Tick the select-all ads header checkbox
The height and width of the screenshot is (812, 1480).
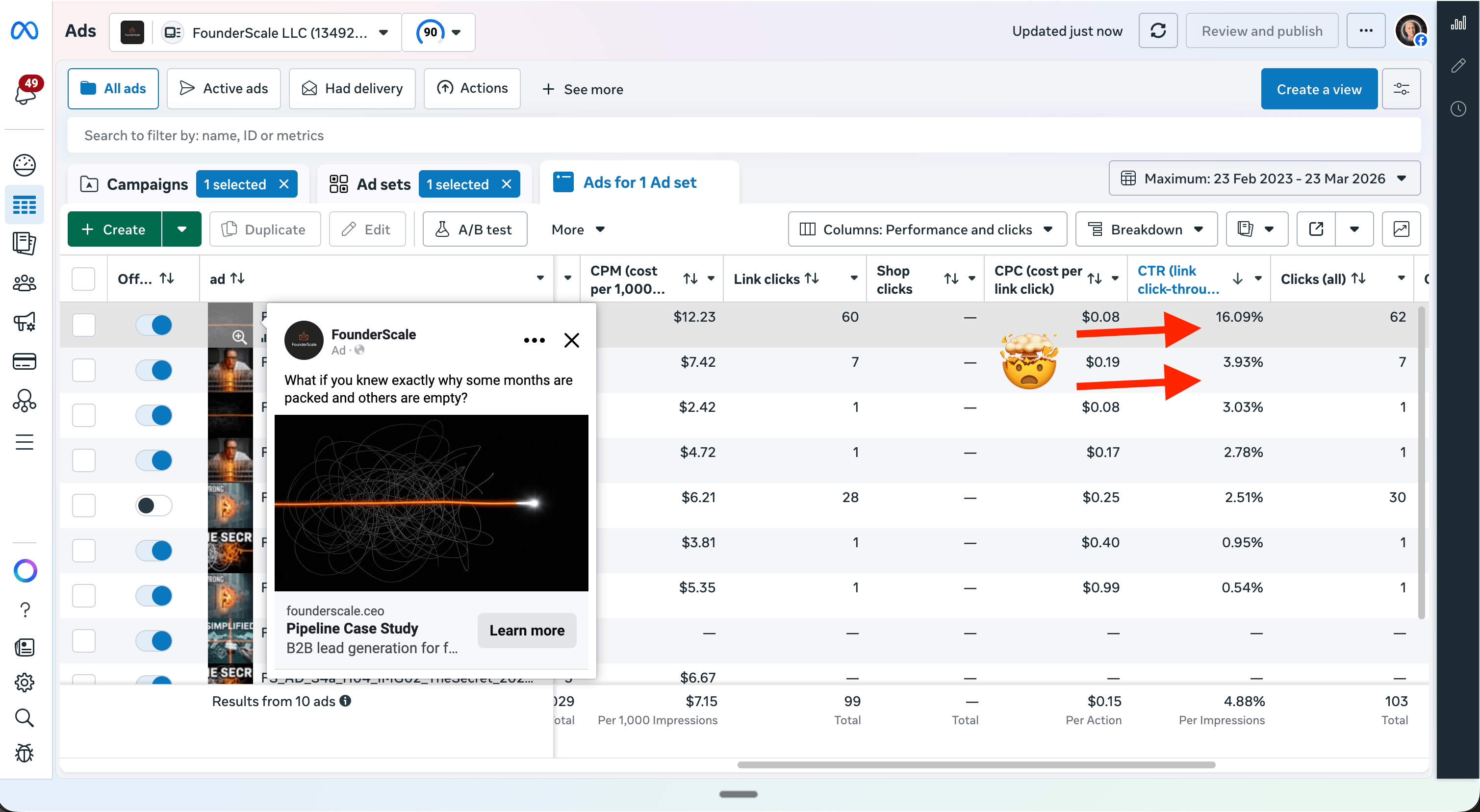83,279
